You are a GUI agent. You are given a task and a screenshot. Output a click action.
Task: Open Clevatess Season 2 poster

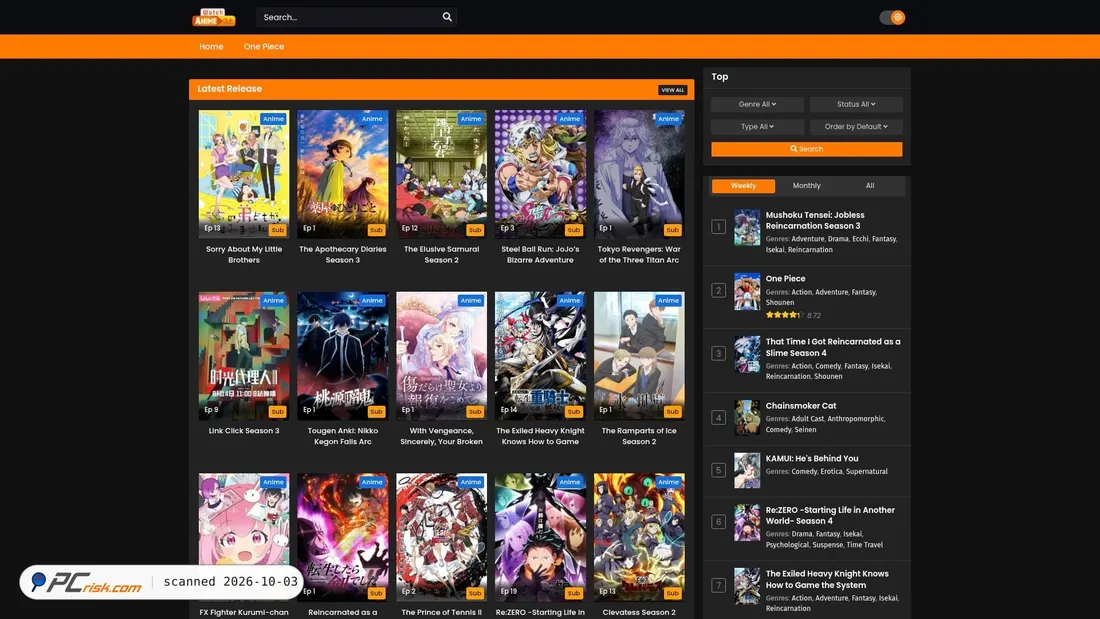pos(639,537)
